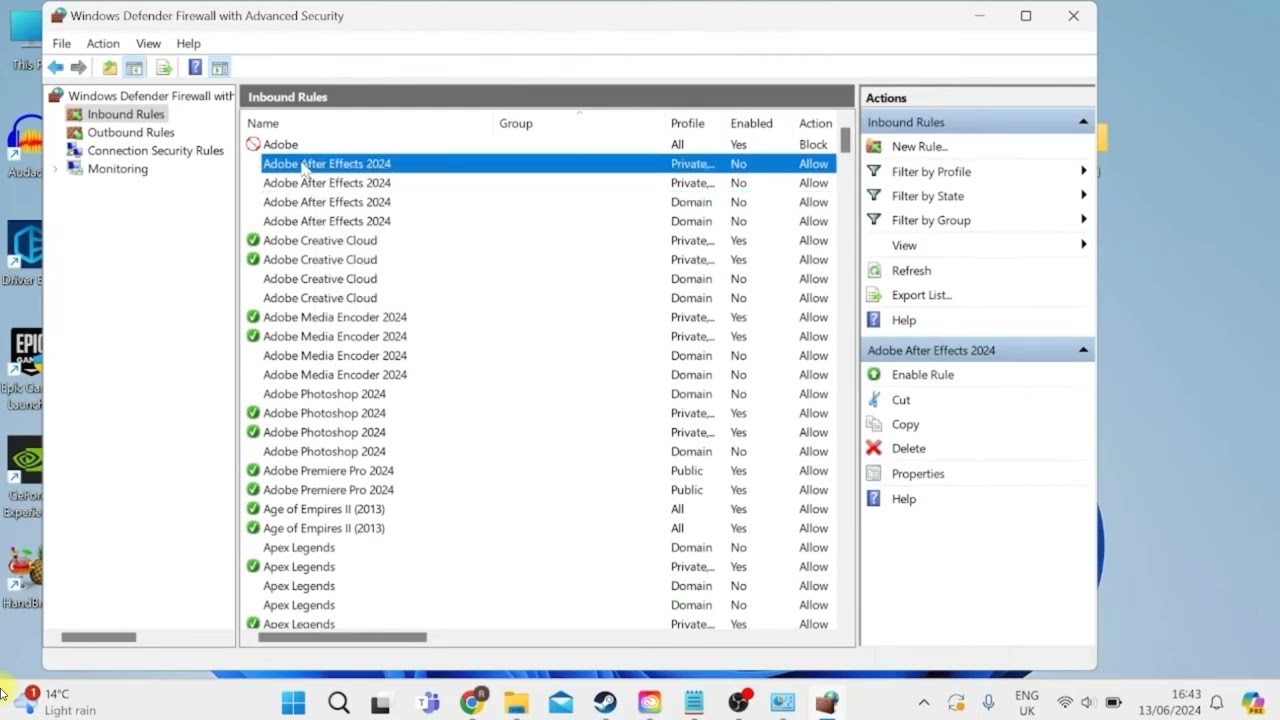Click the Up one level folder icon

[x=110, y=68]
